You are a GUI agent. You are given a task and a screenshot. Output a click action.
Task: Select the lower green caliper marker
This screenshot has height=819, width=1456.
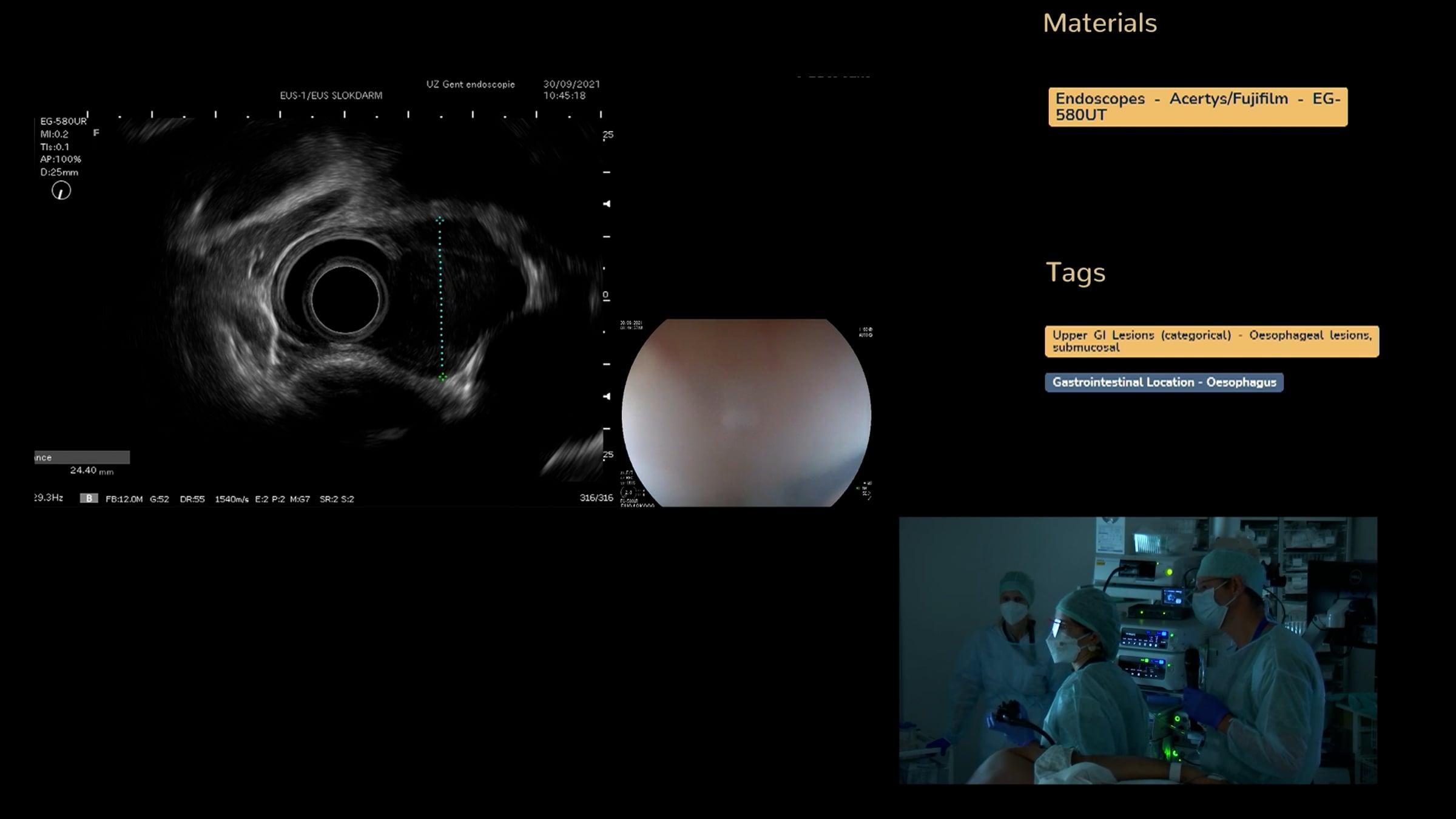point(442,378)
